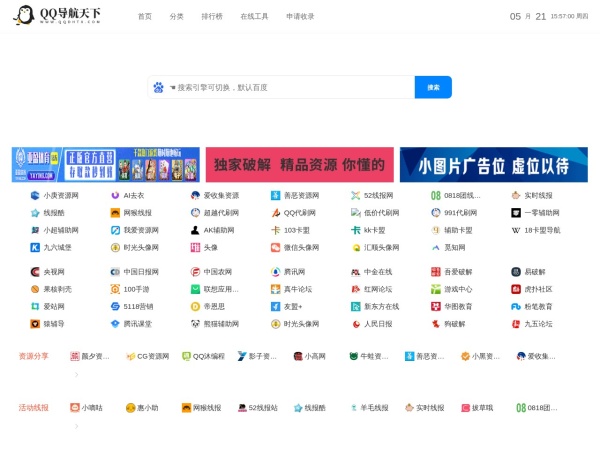Open the 汇顺头像网 link
600x450 pixels.
(x=382, y=248)
